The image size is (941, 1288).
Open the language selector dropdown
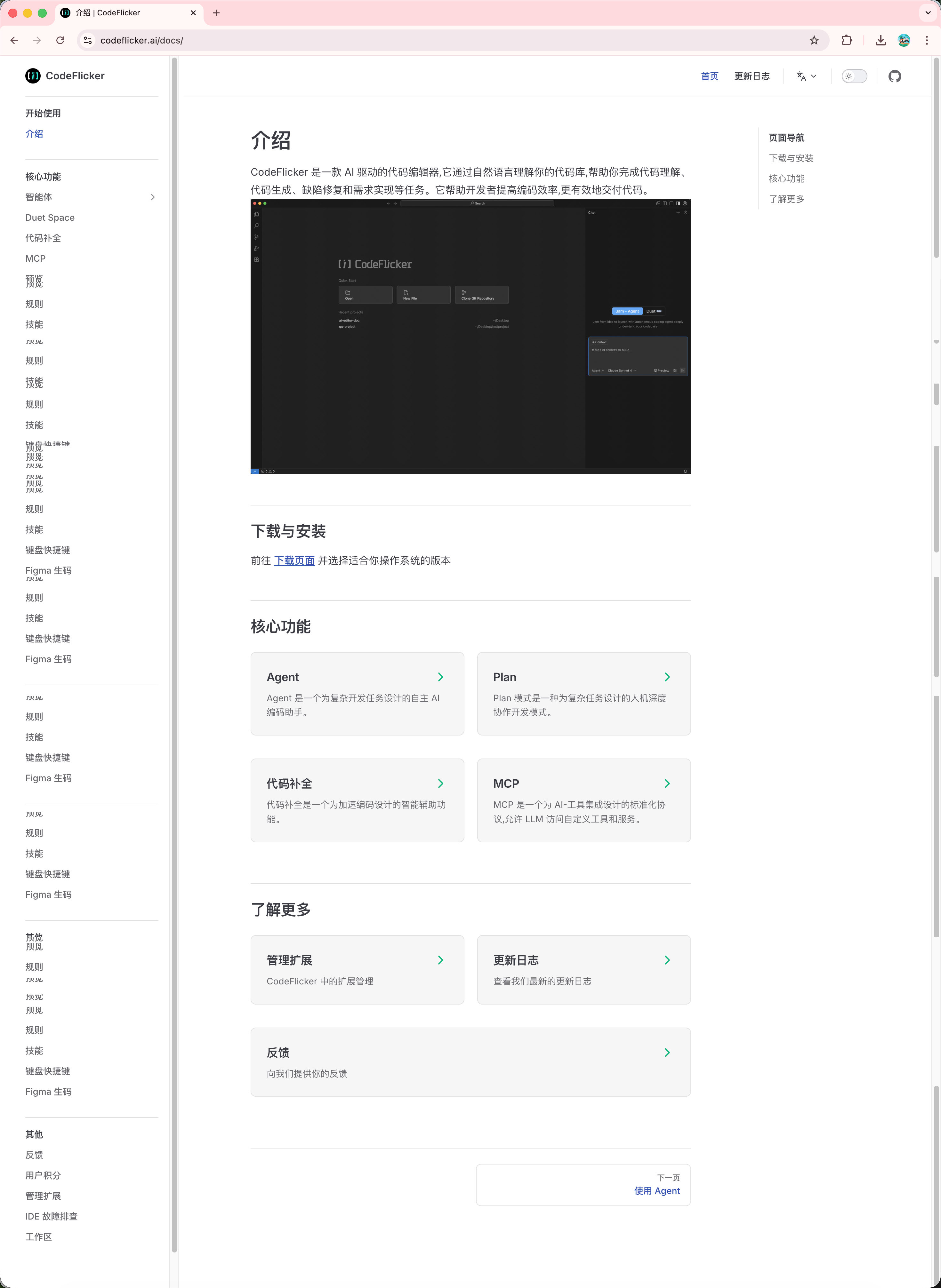tap(806, 76)
